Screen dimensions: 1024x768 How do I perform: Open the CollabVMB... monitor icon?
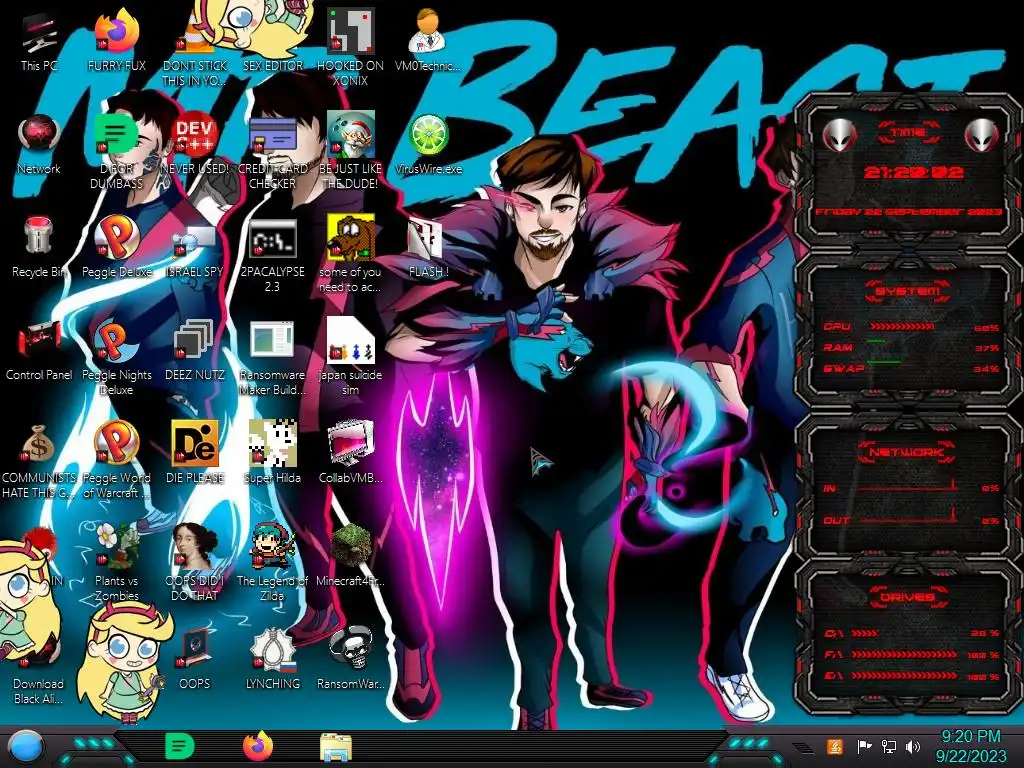[350, 453]
